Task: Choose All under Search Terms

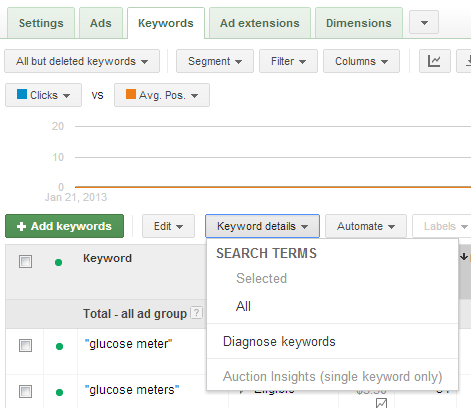Action: 243,306
